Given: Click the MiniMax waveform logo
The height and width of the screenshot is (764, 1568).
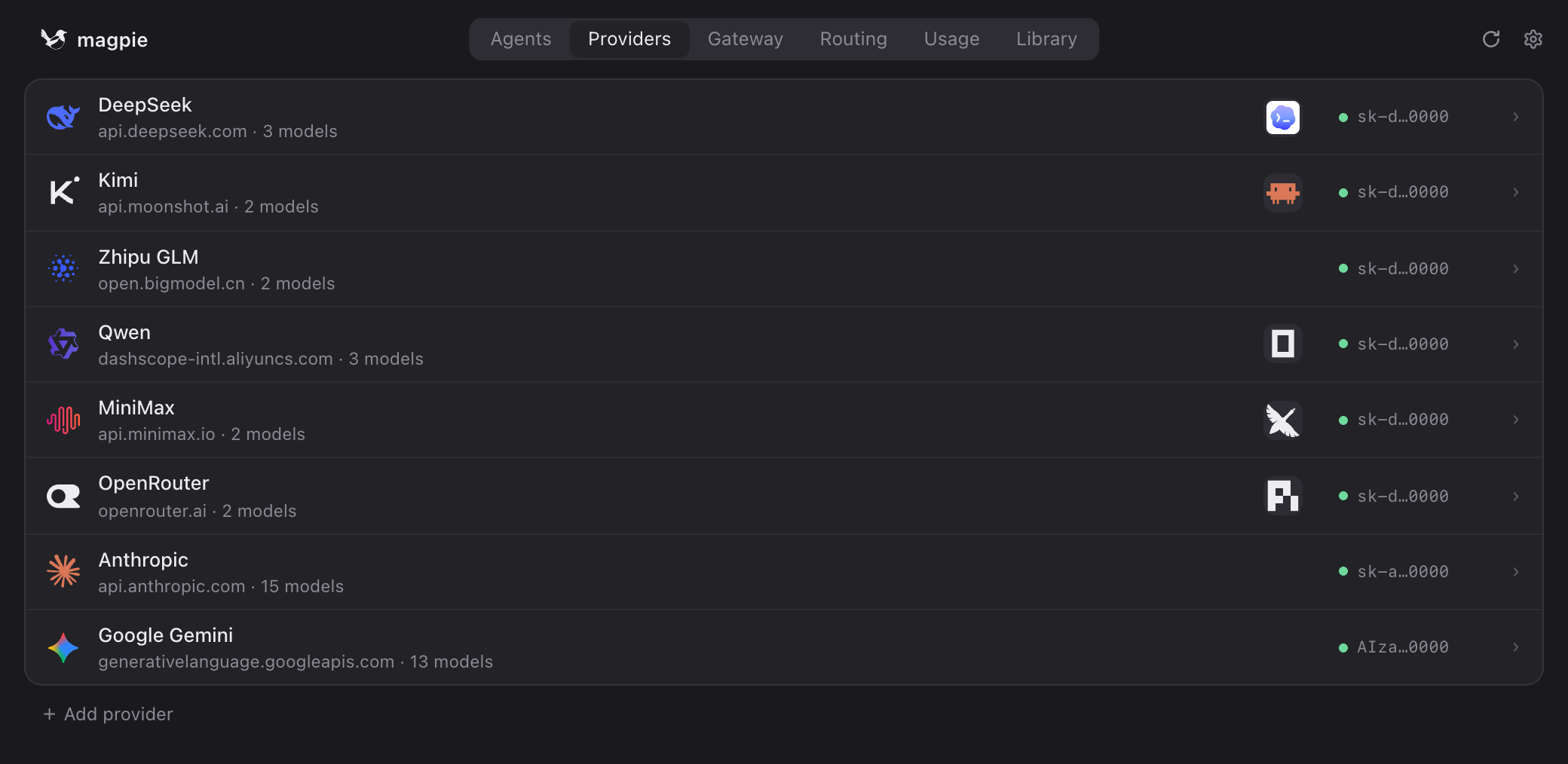Looking at the screenshot, I should pyautogui.click(x=63, y=420).
